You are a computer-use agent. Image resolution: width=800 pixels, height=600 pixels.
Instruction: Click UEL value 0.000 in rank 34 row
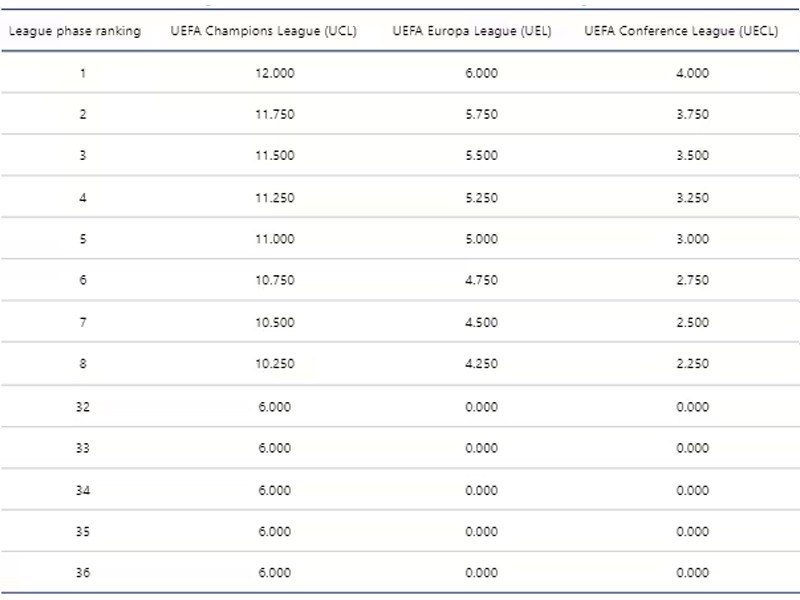coord(482,490)
